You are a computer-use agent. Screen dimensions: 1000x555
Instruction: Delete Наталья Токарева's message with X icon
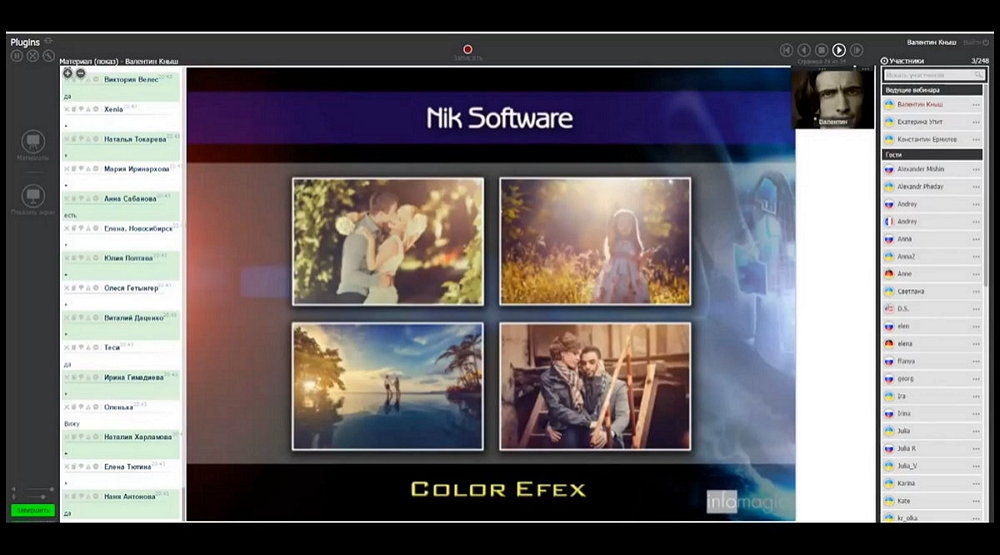(x=66, y=139)
